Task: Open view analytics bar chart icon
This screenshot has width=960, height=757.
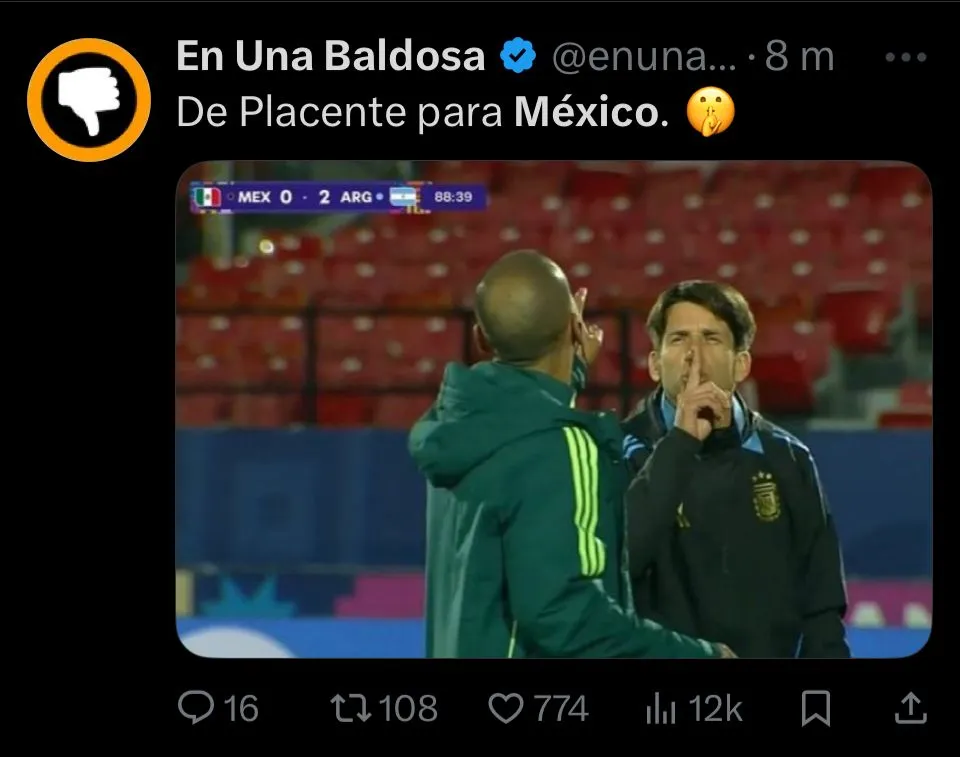Action: [661, 709]
